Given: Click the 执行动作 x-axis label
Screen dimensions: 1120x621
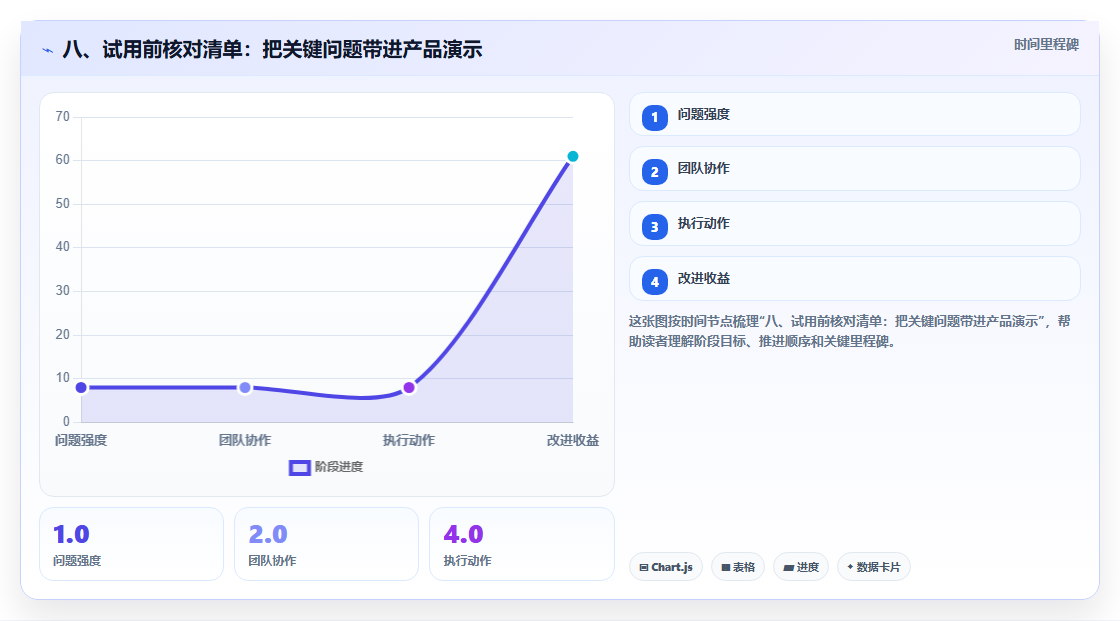Looking at the screenshot, I should pyautogui.click(x=409, y=440).
